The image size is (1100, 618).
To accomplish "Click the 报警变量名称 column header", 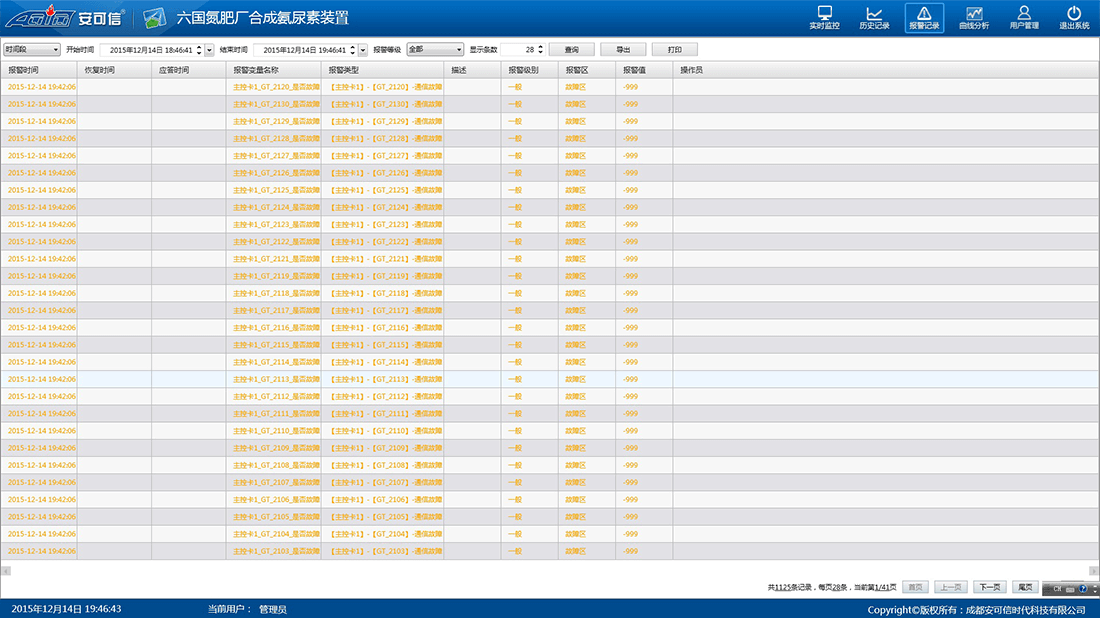I will click(274, 70).
